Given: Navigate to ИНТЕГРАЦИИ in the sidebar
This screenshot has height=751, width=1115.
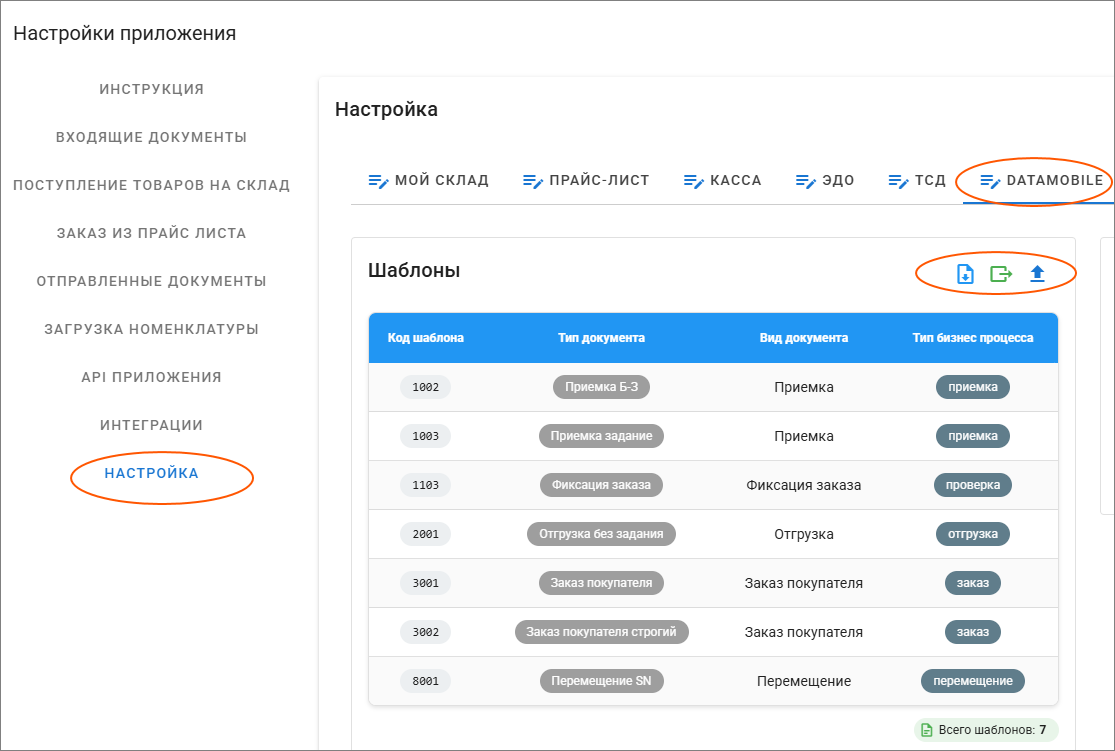Looking at the screenshot, I should tap(151, 425).
